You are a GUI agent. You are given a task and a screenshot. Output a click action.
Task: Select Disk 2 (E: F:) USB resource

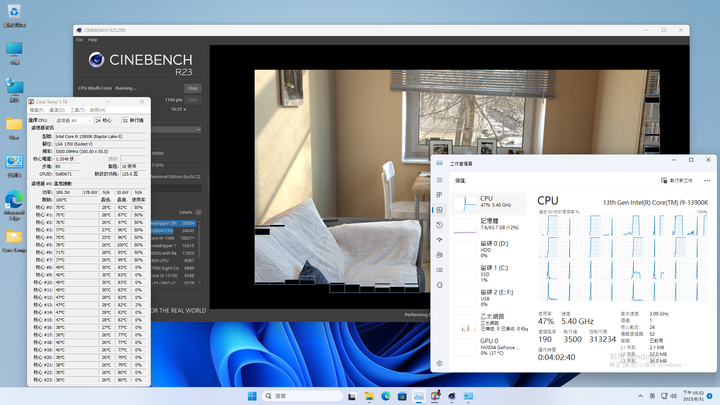coord(489,298)
